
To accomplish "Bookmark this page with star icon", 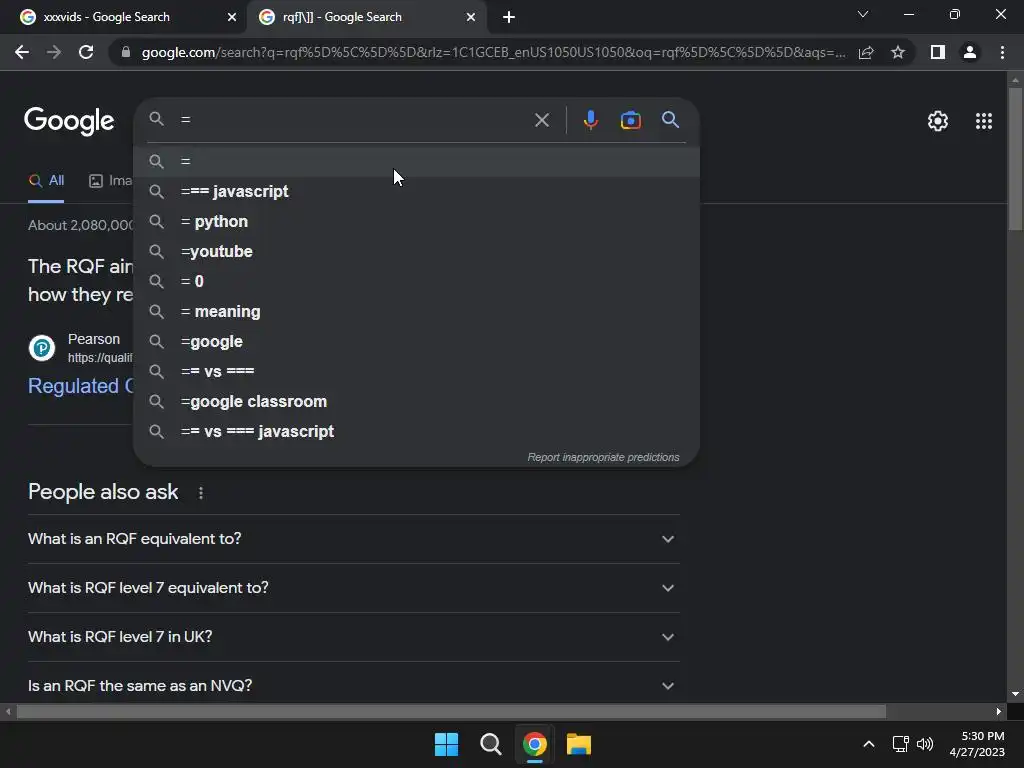I will tap(898, 52).
